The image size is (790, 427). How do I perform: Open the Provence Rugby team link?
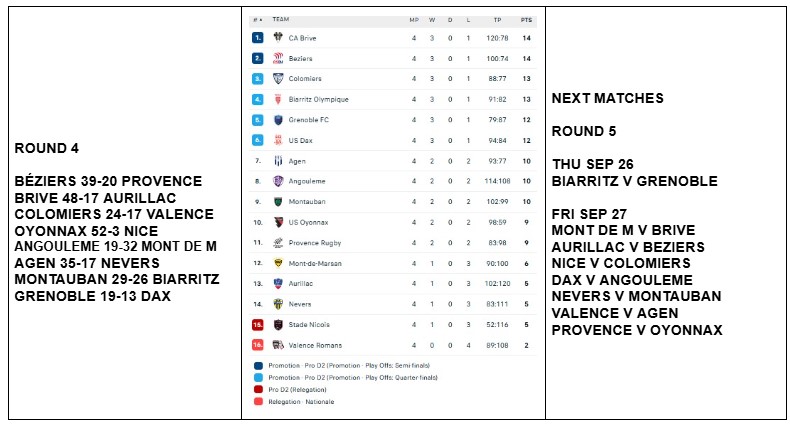click(x=309, y=242)
